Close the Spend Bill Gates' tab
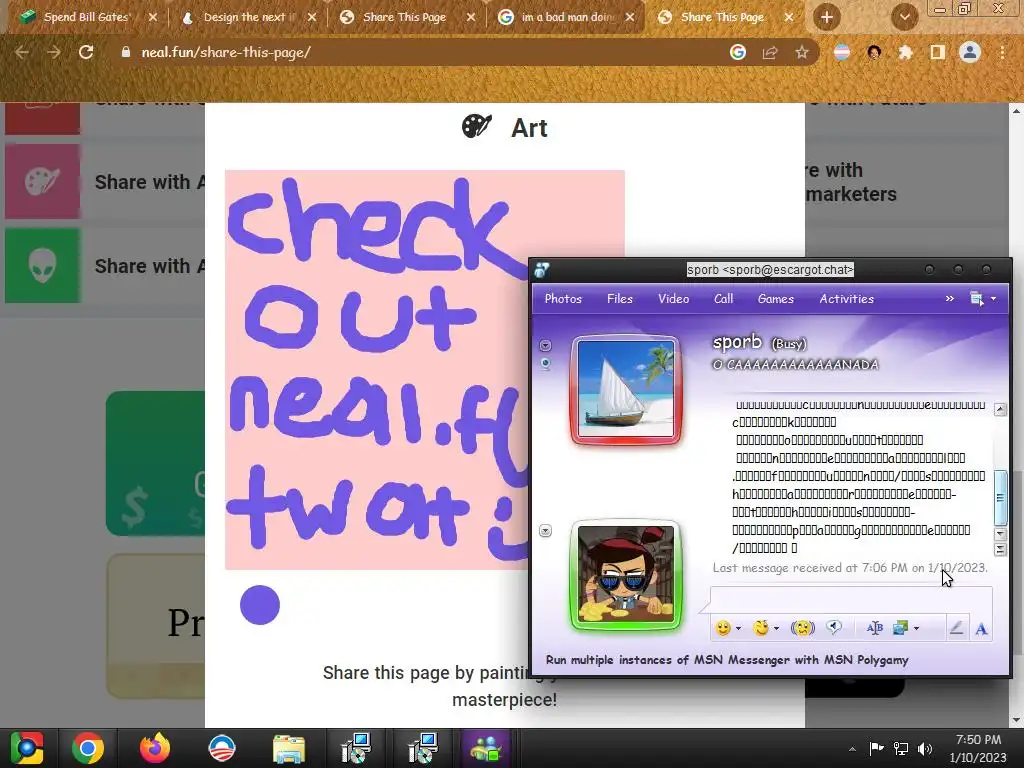 [153, 18]
